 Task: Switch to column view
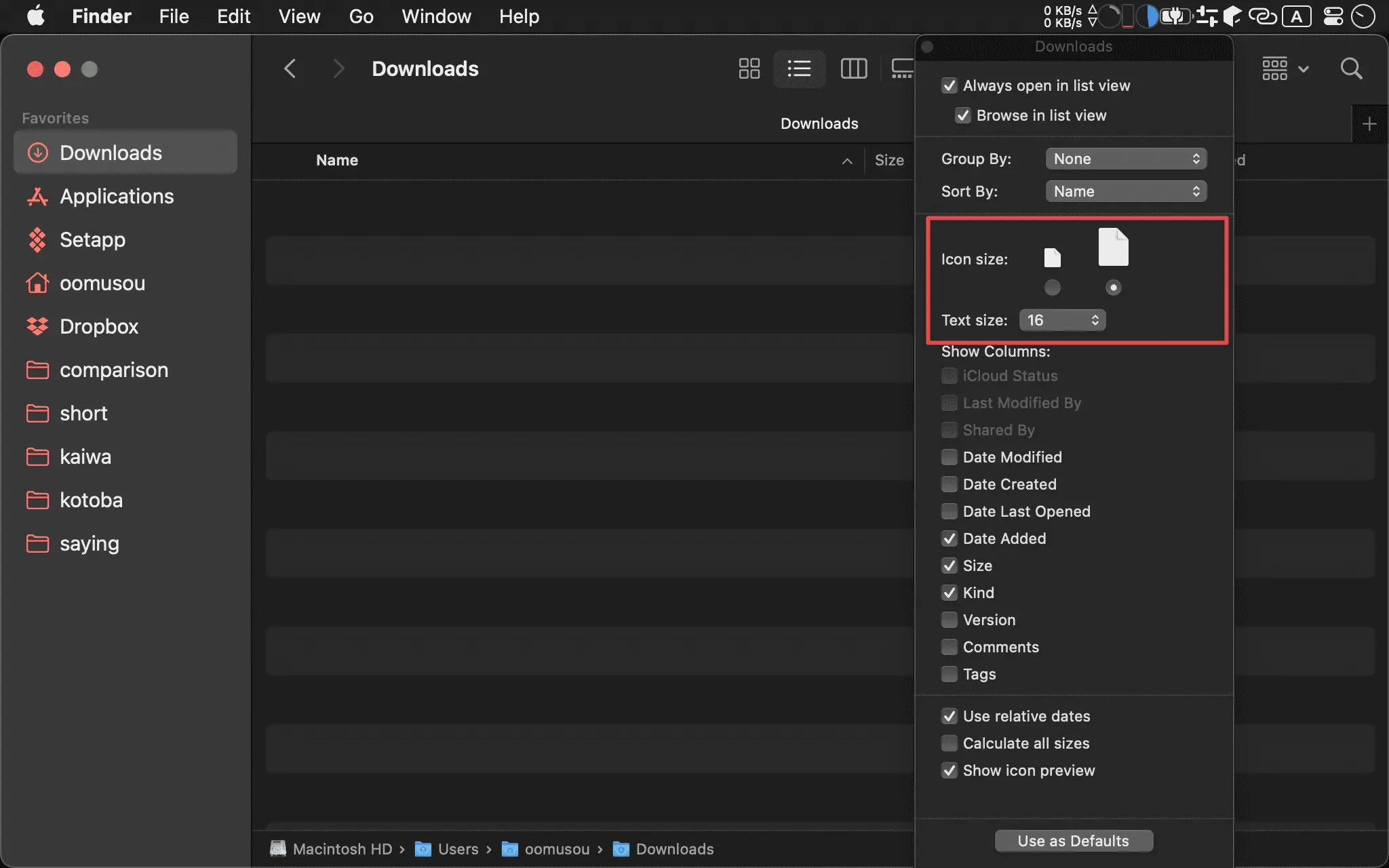[853, 68]
